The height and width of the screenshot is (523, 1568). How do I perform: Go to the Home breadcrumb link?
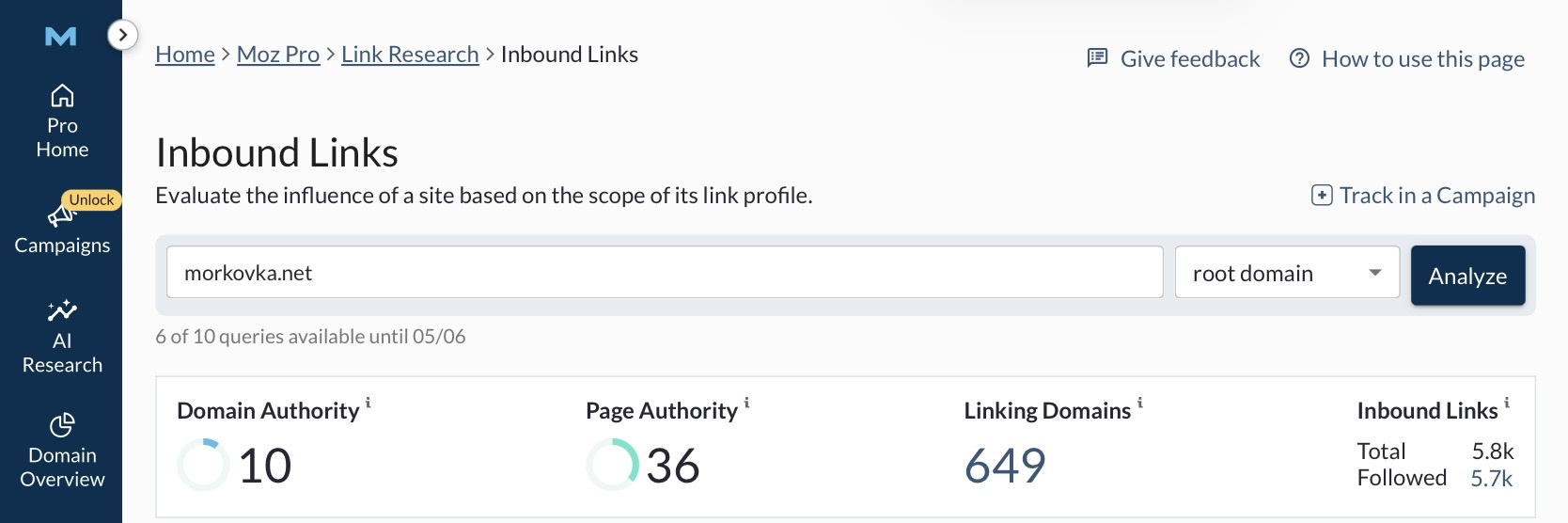click(x=185, y=55)
